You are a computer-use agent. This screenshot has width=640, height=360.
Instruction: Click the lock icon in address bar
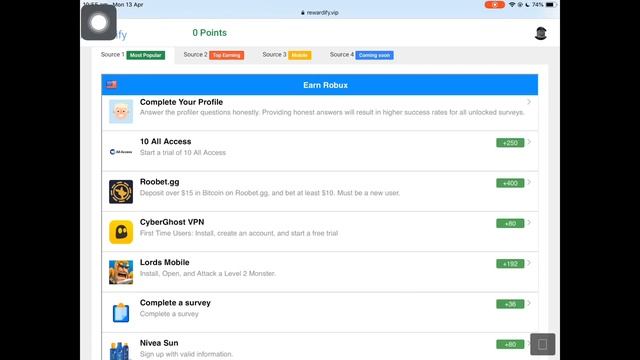pos(303,13)
